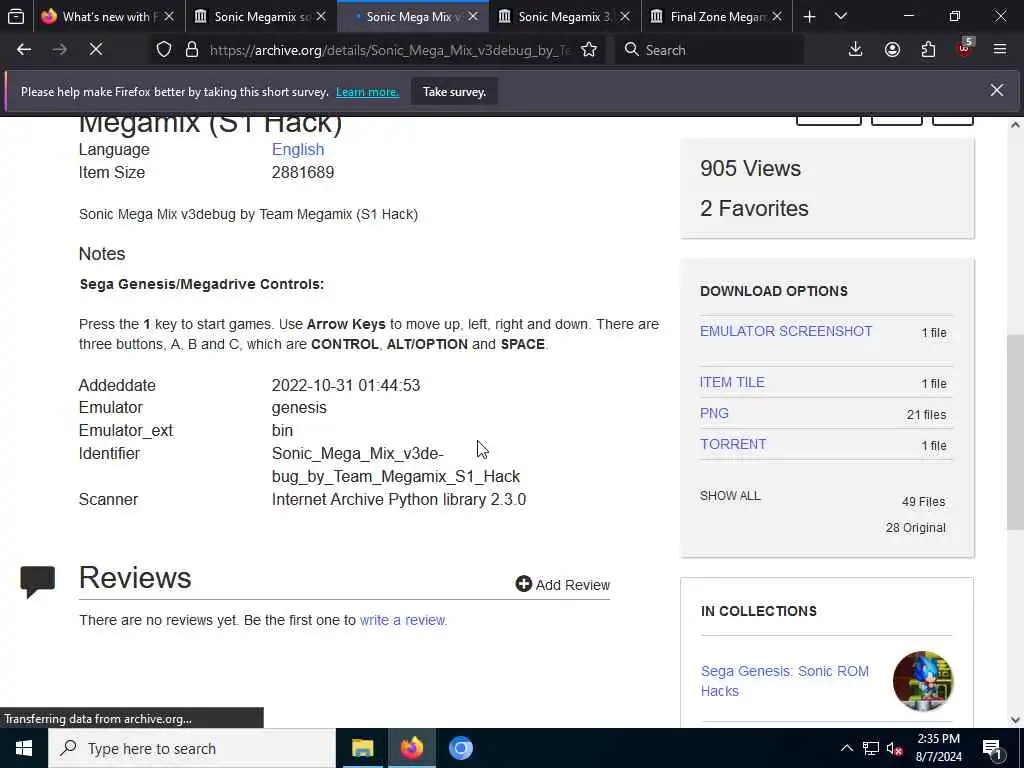
Task: Click the "905 Views" text
Action: click(750, 168)
